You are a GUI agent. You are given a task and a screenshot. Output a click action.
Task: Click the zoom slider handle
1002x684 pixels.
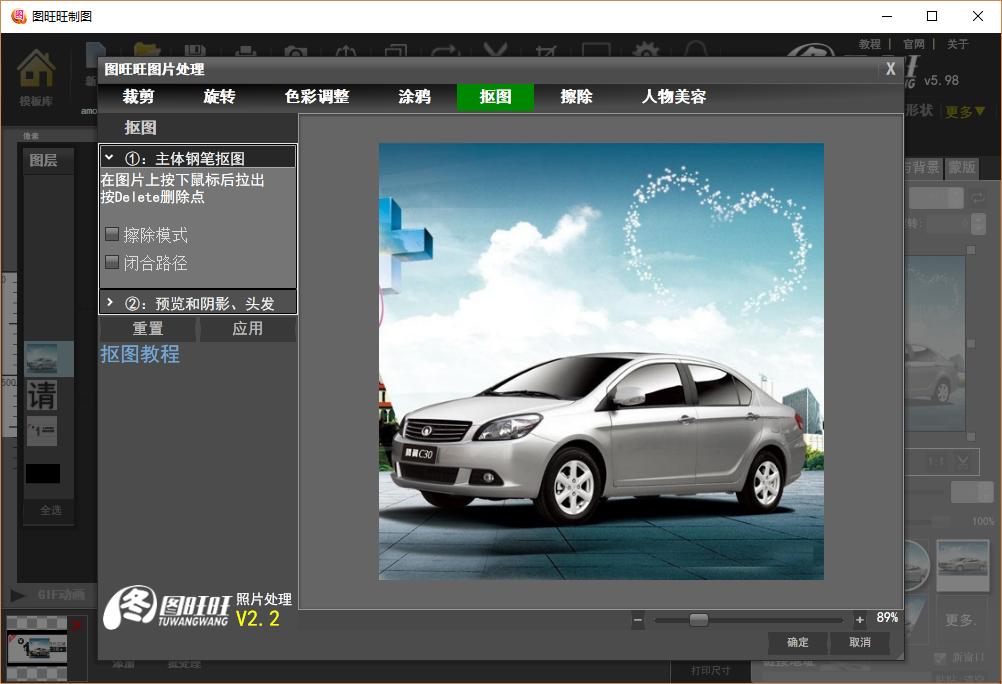coord(698,620)
